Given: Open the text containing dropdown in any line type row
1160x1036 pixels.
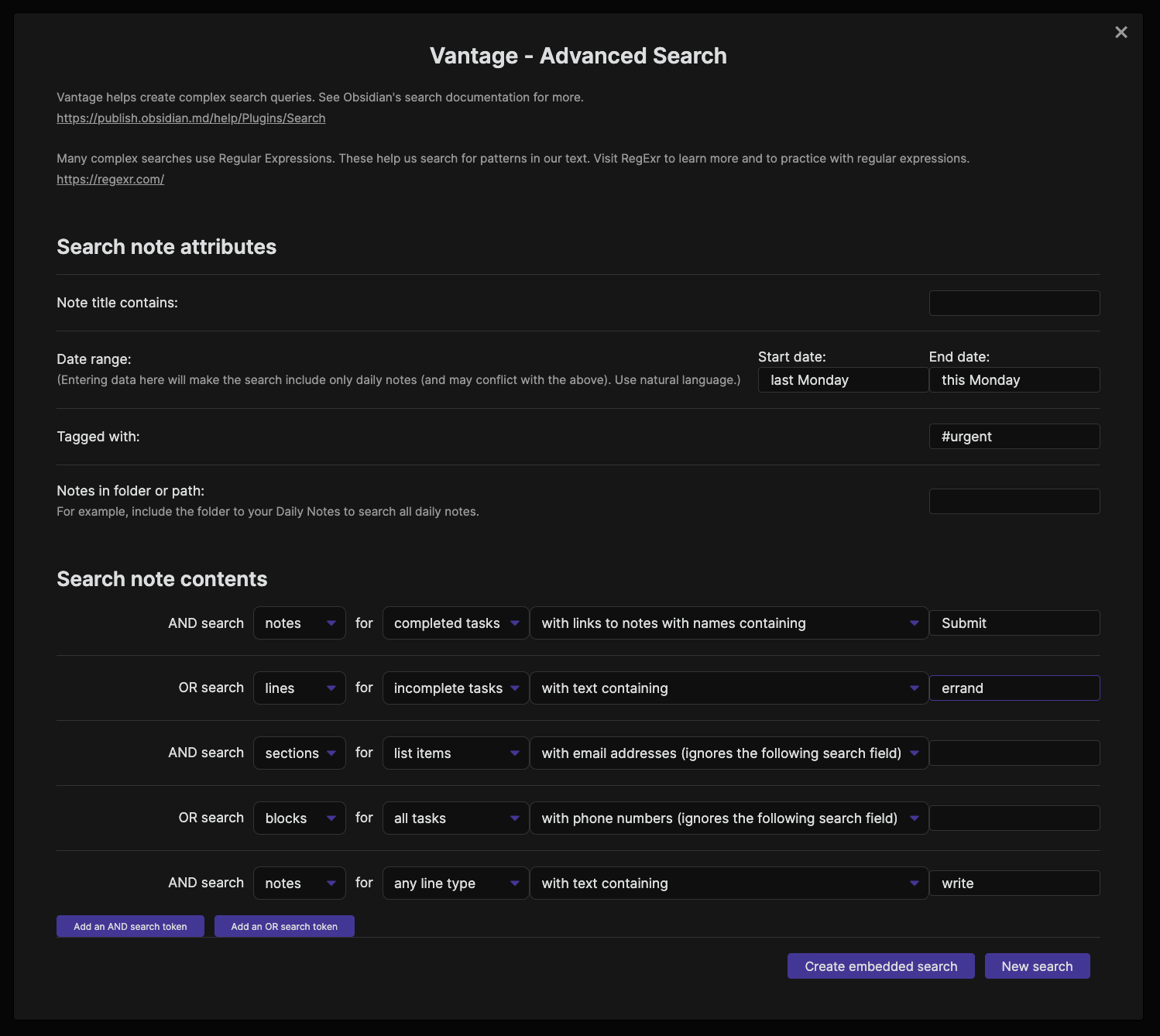Looking at the screenshot, I should tap(729, 883).
